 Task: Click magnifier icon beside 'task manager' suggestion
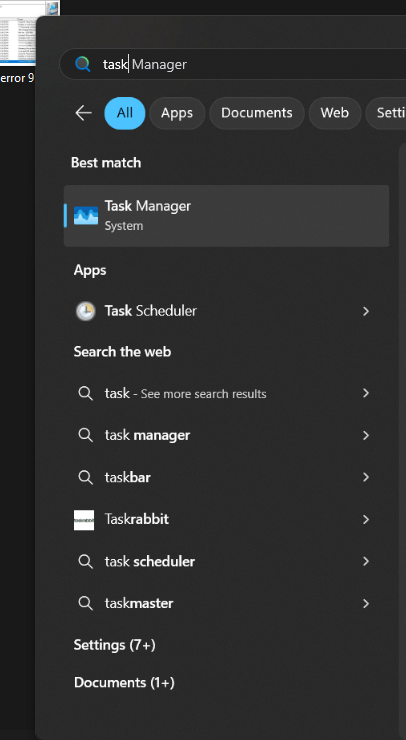coord(85,435)
